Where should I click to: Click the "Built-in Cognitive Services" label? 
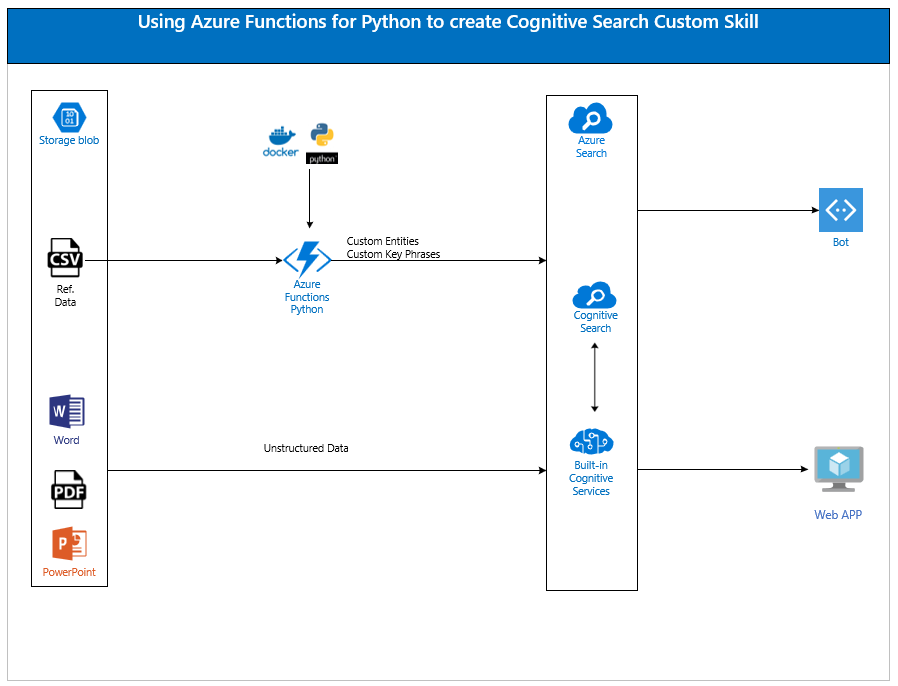(x=591, y=478)
